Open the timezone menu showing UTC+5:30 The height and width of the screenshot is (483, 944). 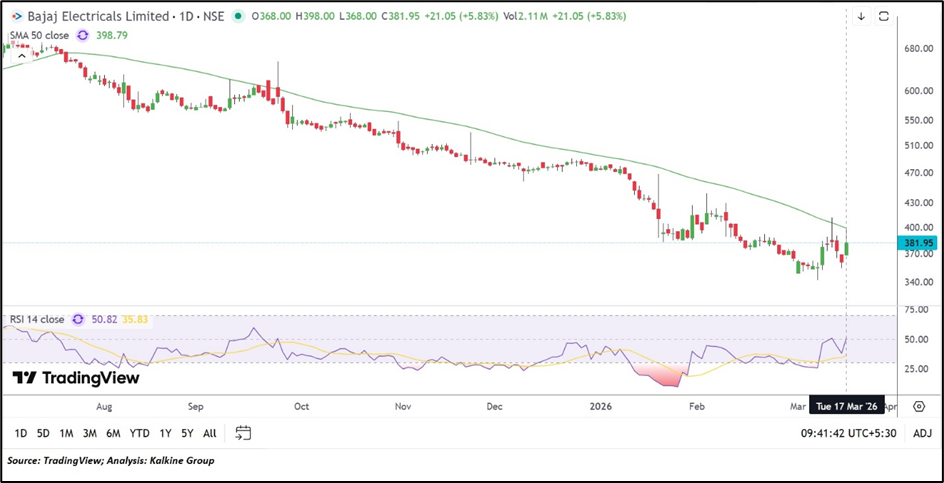pyautogui.click(x=848, y=433)
